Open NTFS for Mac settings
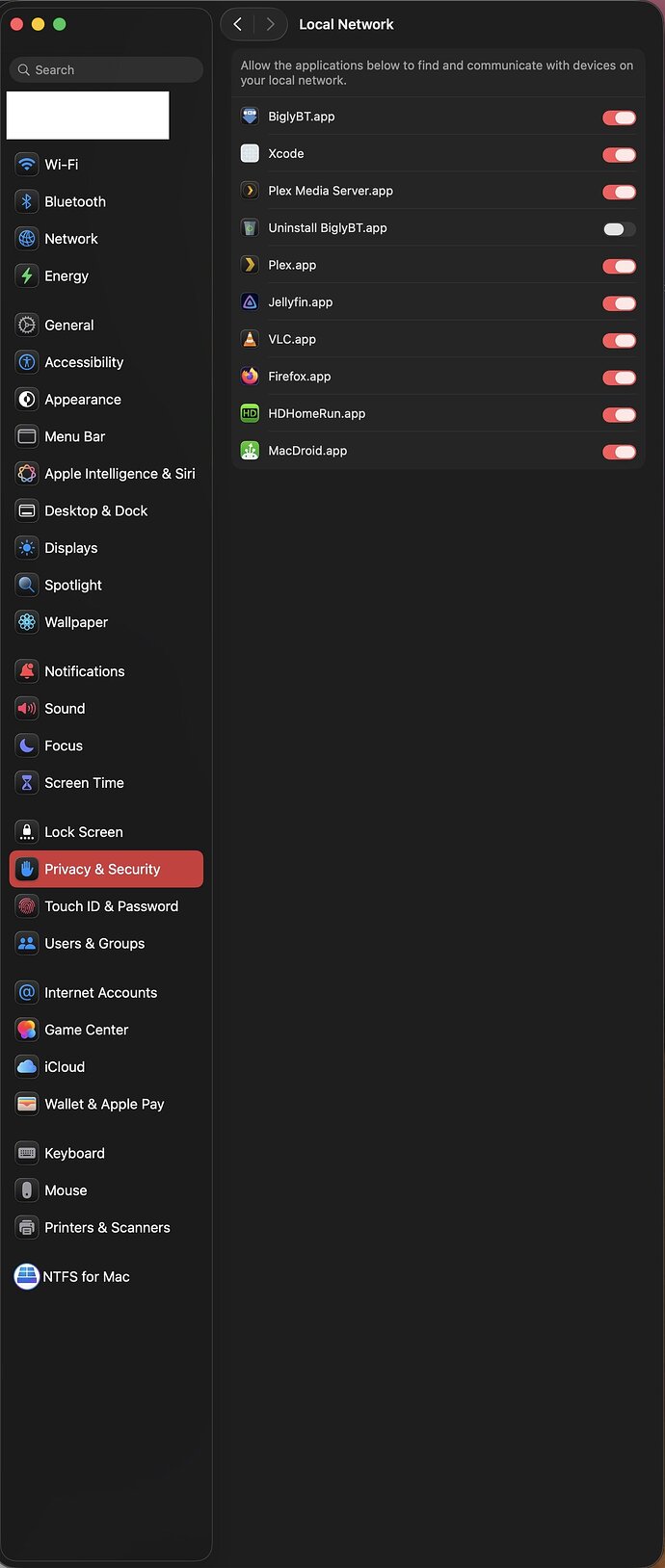This screenshot has height=1568, width=665. tap(87, 1276)
